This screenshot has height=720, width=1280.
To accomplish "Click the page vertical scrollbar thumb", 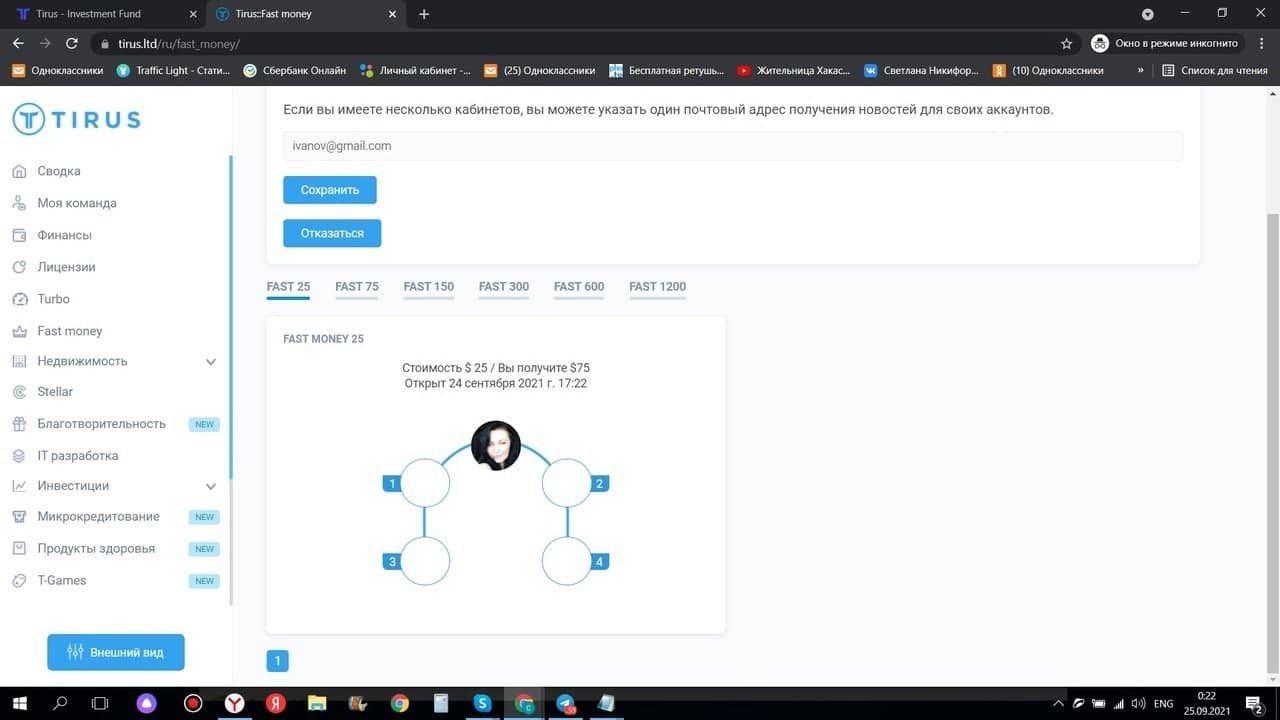I will (1273, 442).
